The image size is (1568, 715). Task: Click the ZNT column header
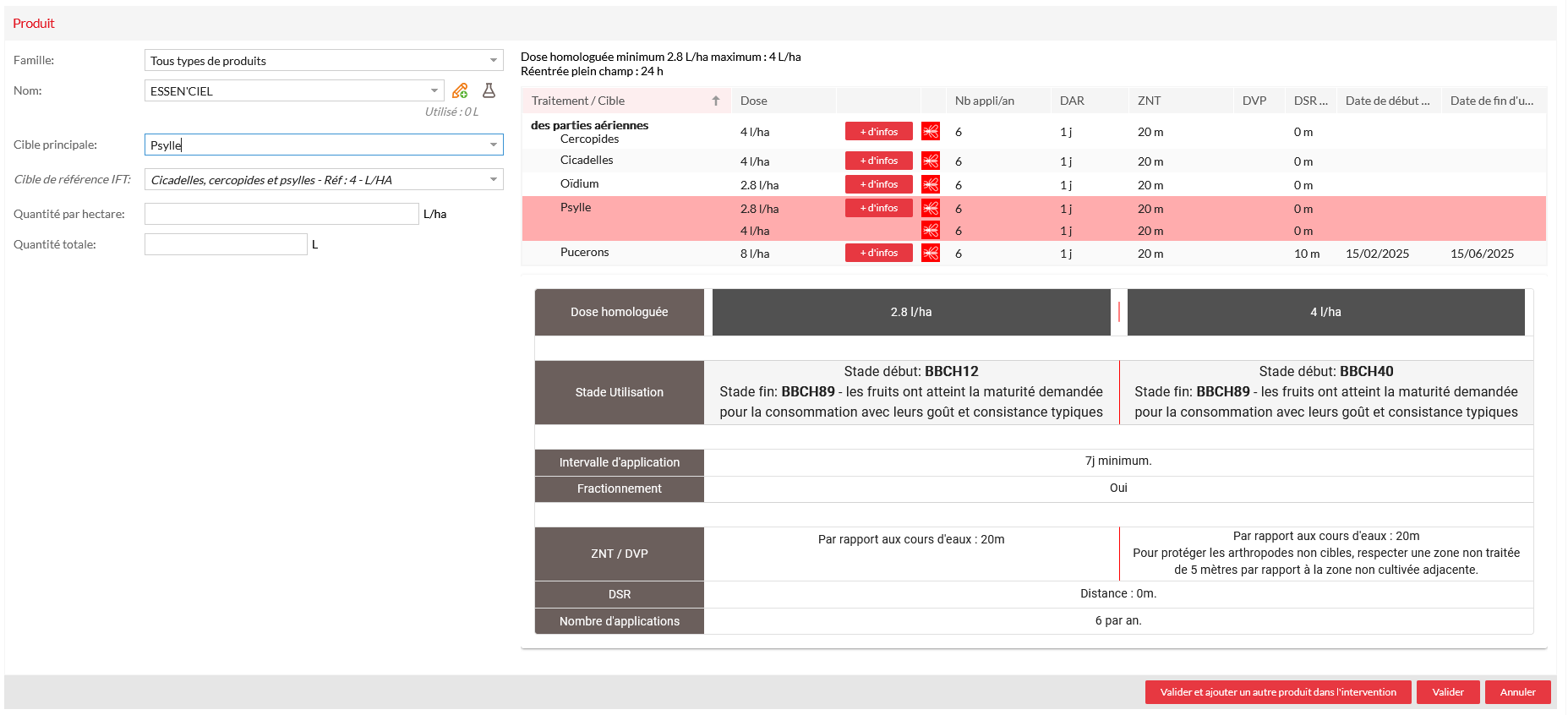[1149, 101]
